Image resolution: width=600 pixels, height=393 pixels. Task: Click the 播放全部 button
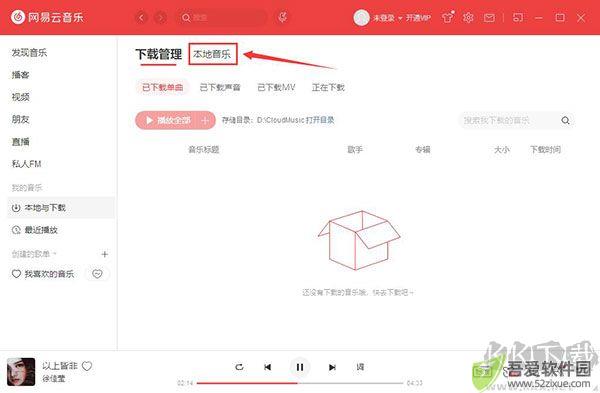tap(168, 120)
